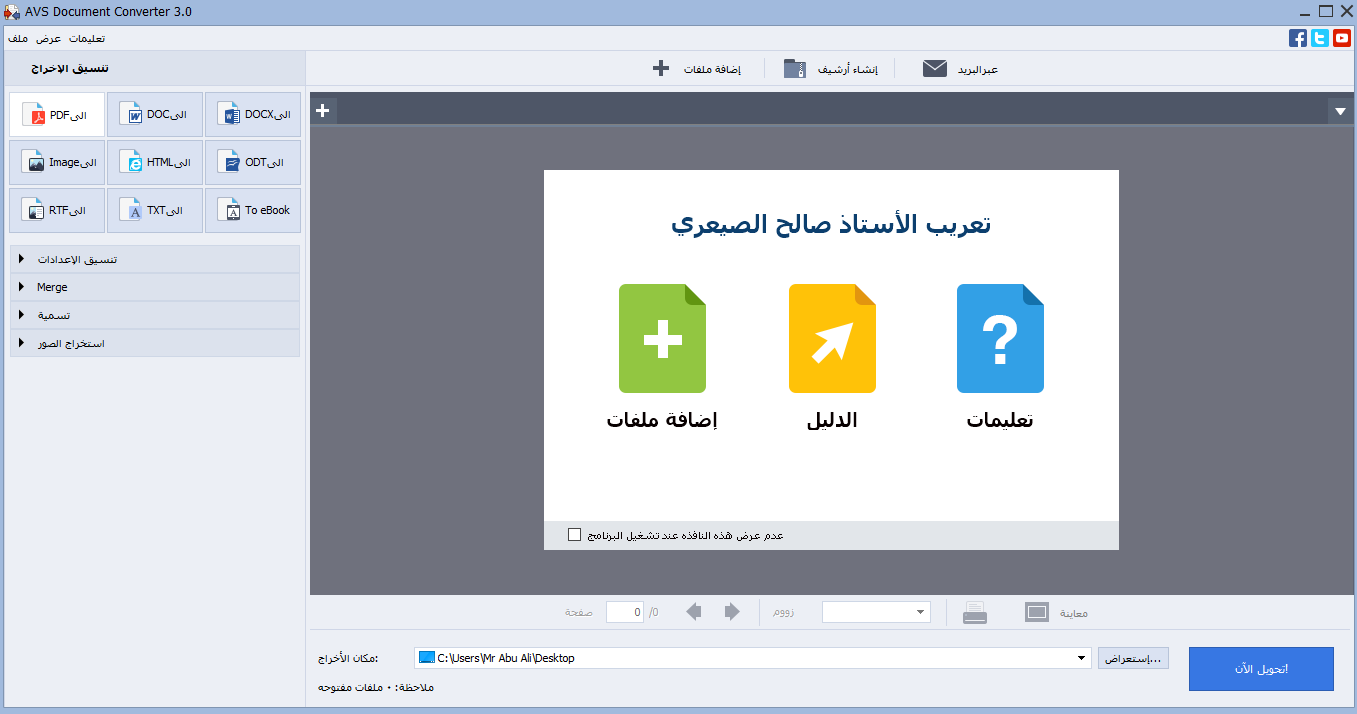This screenshot has height=714, width=1357.
Task: Check the don't show window at startup box
Action: click(x=574, y=535)
